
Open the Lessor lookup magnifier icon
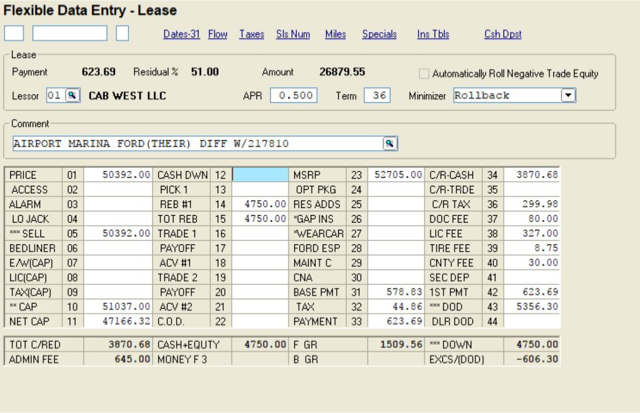click(x=72, y=95)
